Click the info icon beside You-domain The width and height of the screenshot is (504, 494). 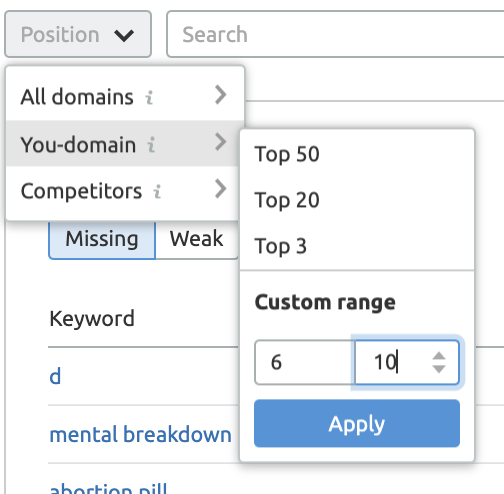[151, 145]
